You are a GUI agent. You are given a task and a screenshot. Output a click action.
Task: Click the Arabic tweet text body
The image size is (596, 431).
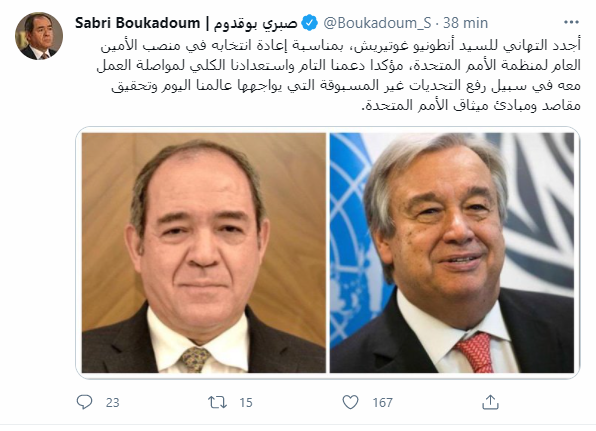point(339,75)
